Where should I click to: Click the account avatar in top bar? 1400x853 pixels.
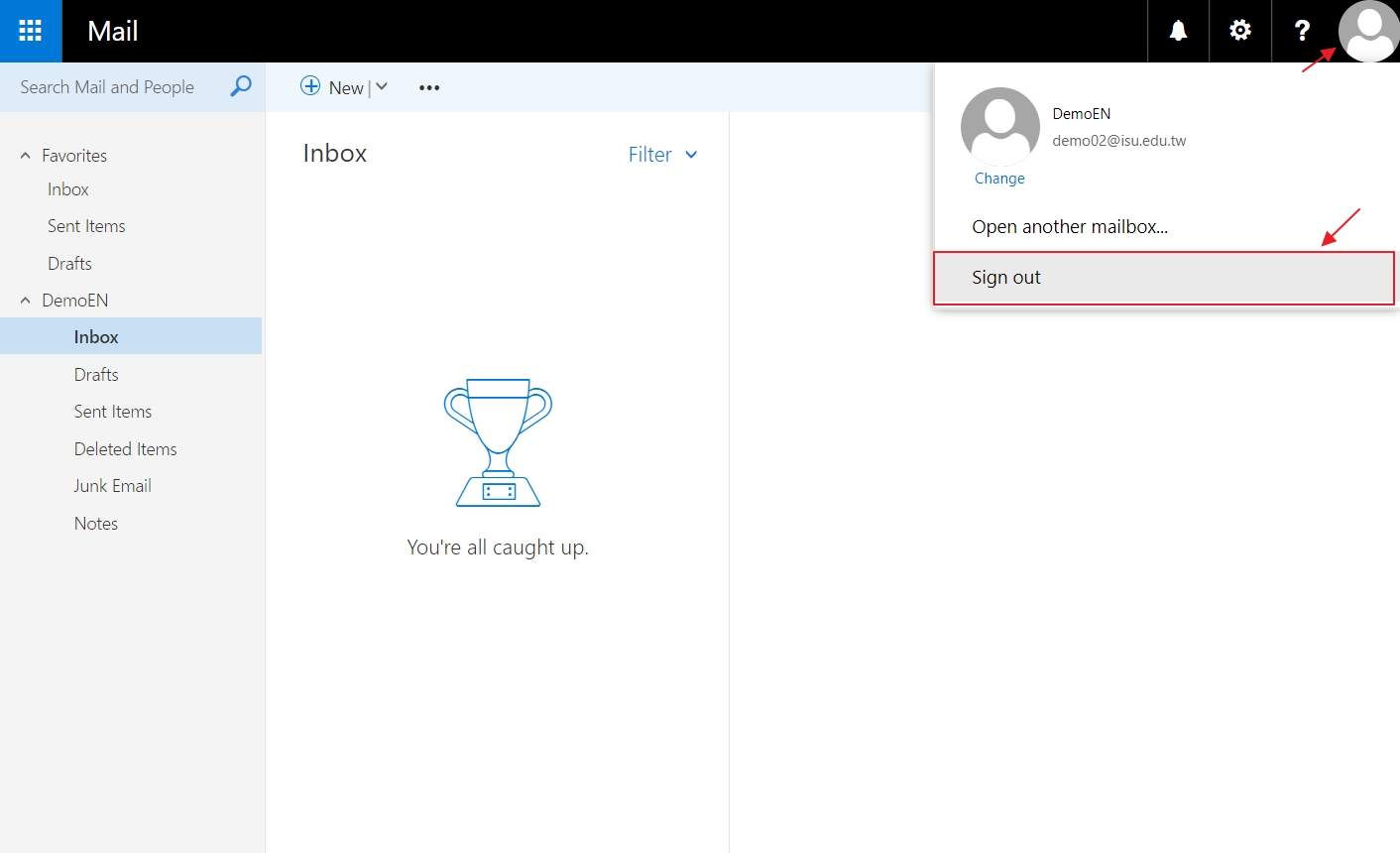click(x=1368, y=31)
